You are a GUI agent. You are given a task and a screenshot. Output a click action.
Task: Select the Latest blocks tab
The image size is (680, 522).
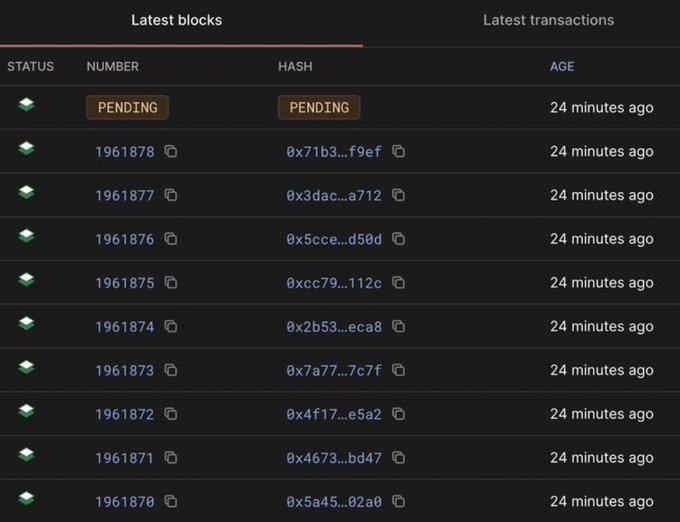point(177,20)
